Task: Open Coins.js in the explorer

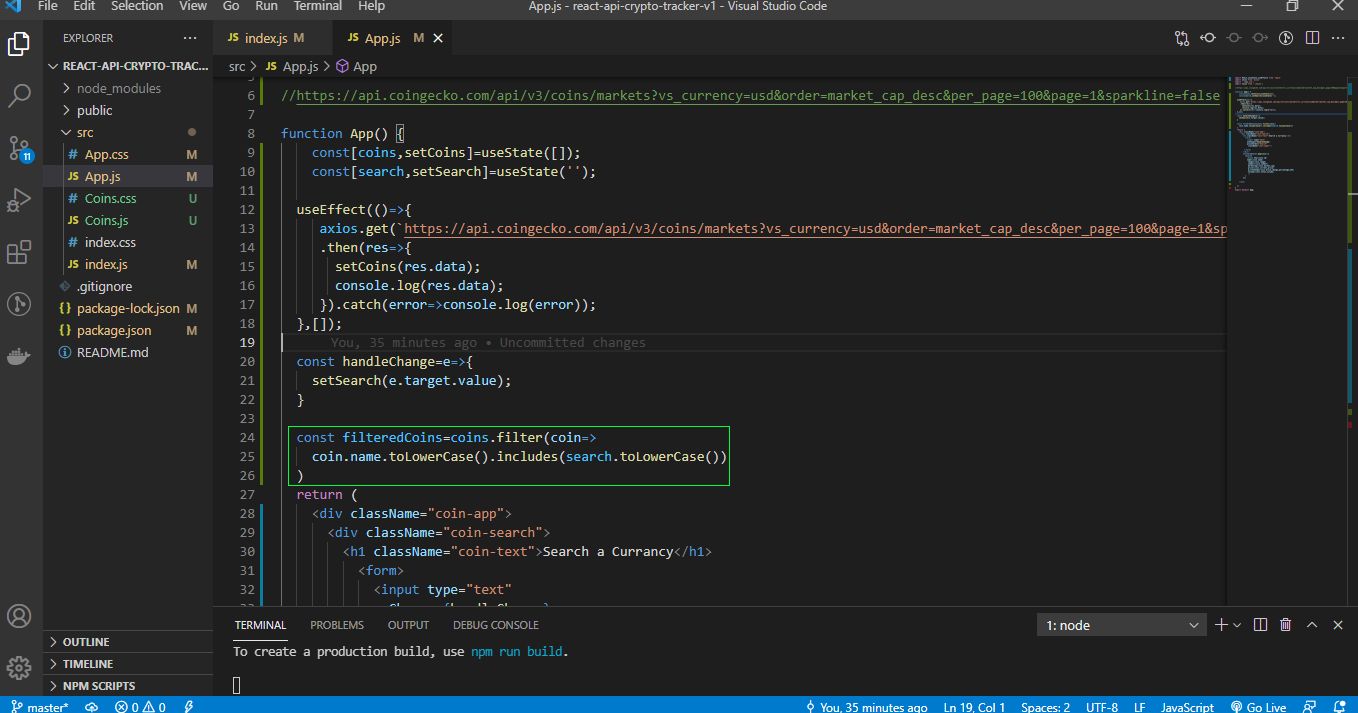Action: click(106, 220)
